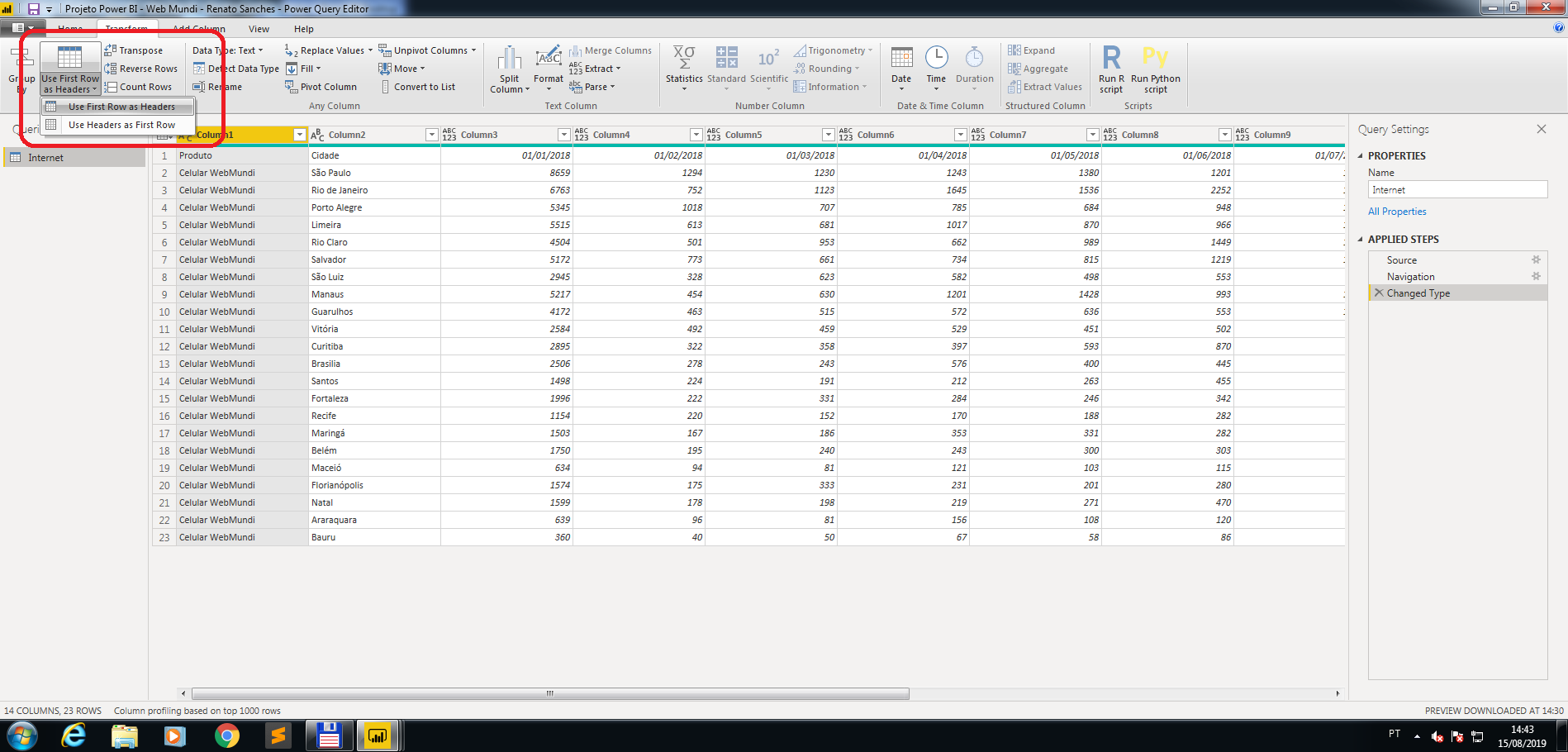Close the Query Settings pane
Screen dimensions: 1568x752
pyautogui.click(x=1541, y=129)
